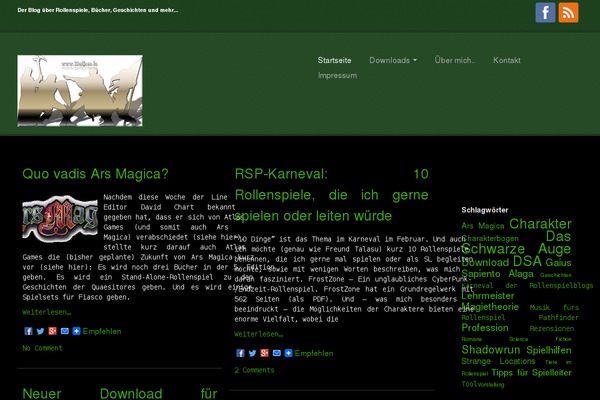Select the Rezensionen tag
This screenshot has width=600, height=400.
coord(552,328)
